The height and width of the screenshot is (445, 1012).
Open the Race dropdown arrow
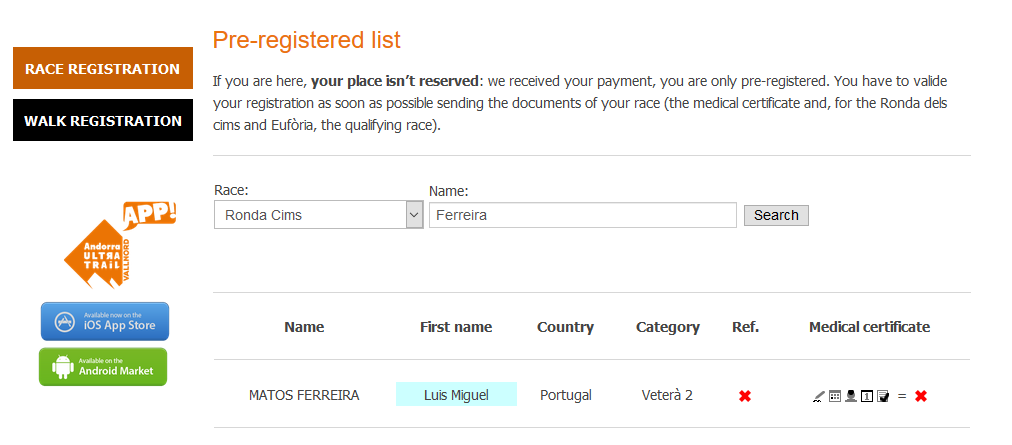414,215
